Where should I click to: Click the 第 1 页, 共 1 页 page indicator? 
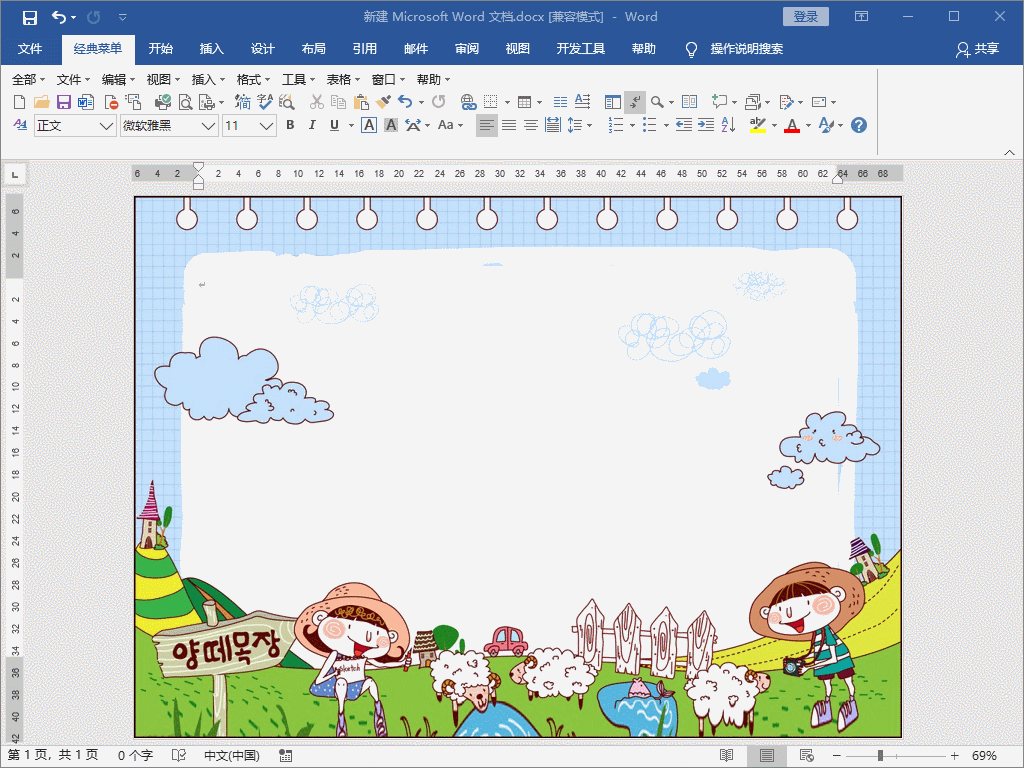(x=53, y=756)
